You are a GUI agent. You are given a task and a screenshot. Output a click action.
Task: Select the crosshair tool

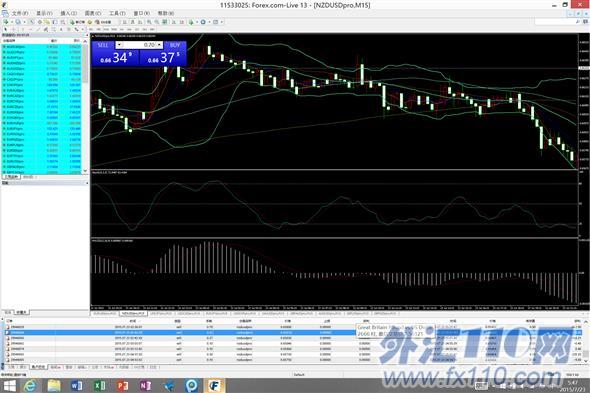14,29
